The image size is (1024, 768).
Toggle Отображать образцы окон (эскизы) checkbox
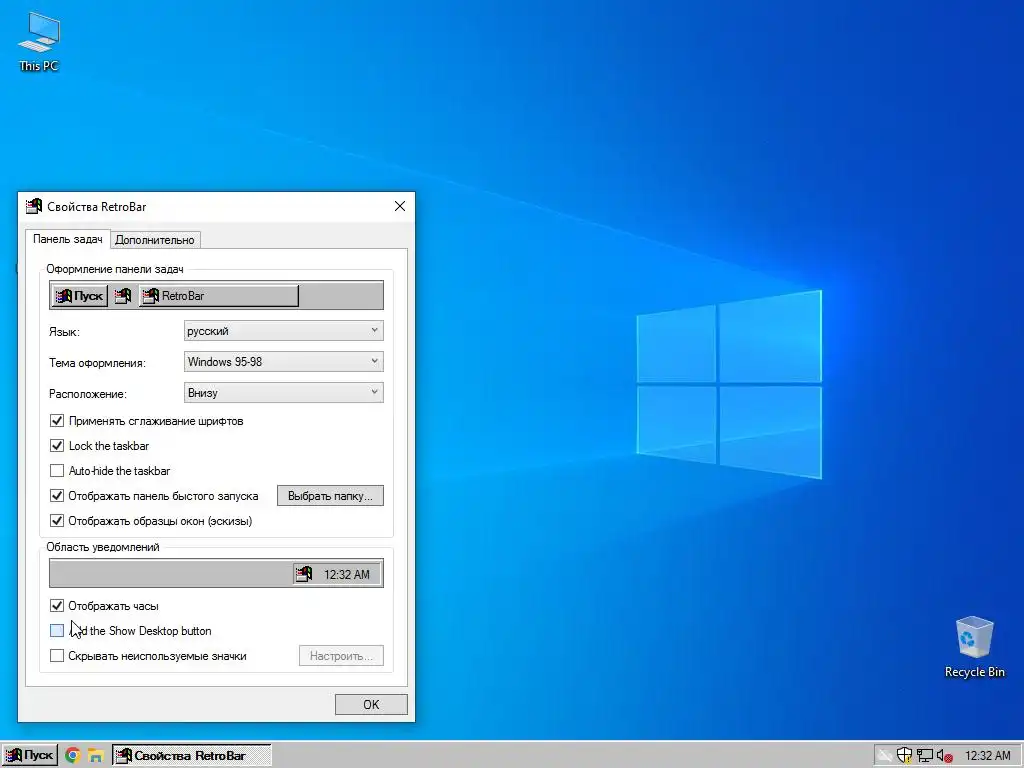click(57, 520)
